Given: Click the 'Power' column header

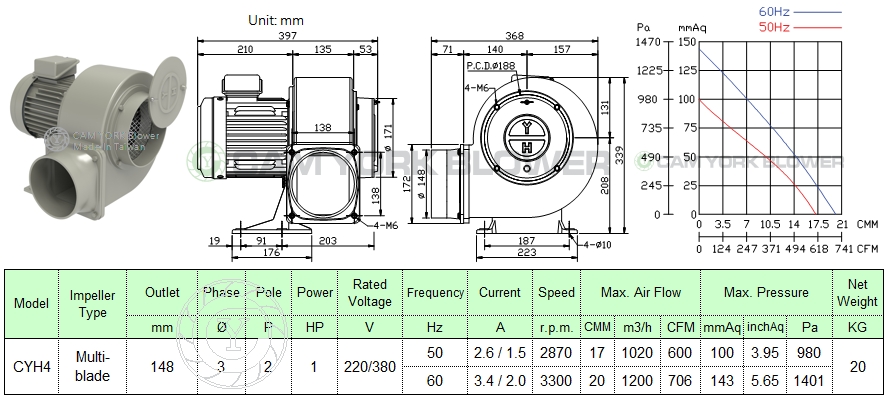Looking at the screenshot, I should pos(314,292).
